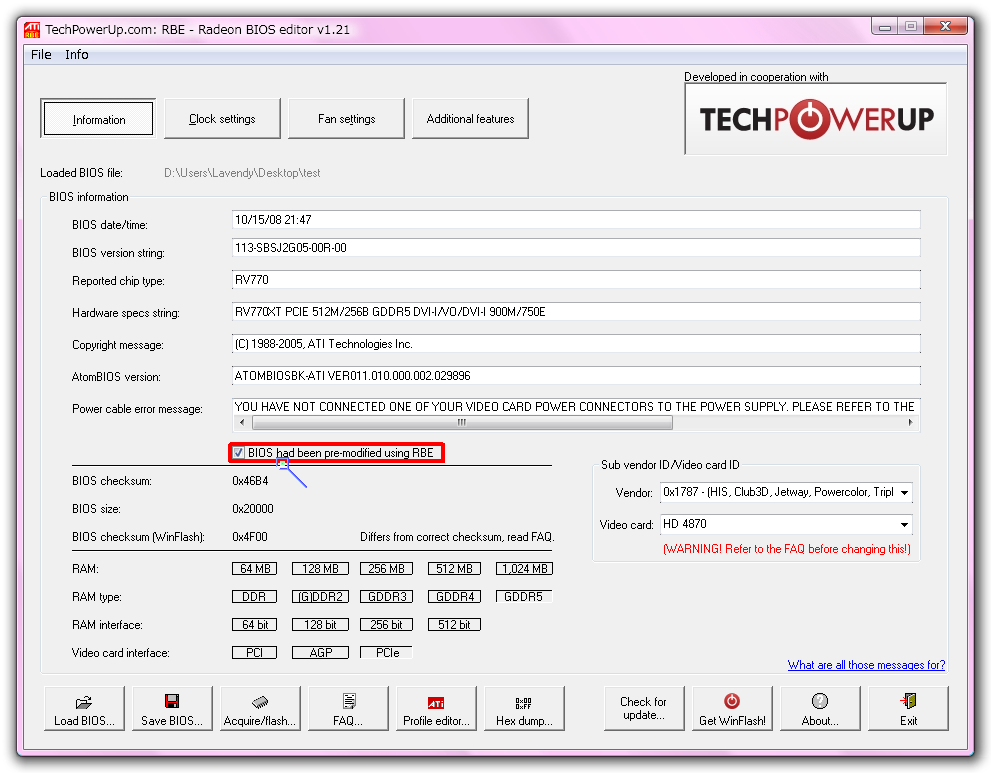Select the GDDR5 RAM type indicator
This screenshot has width=991, height=773.
pos(524,597)
